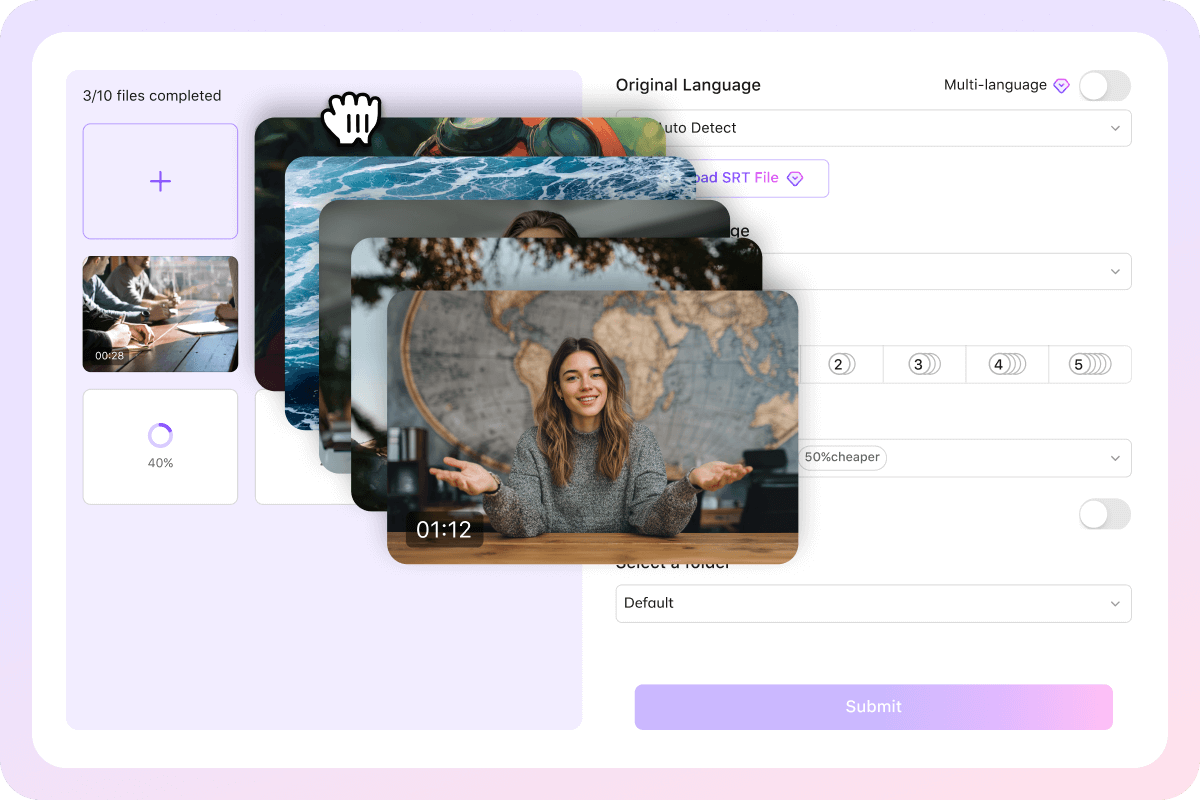The image size is (1200, 800).
Task: Click the grab hand cursor icon
Action: [x=352, y=117]
